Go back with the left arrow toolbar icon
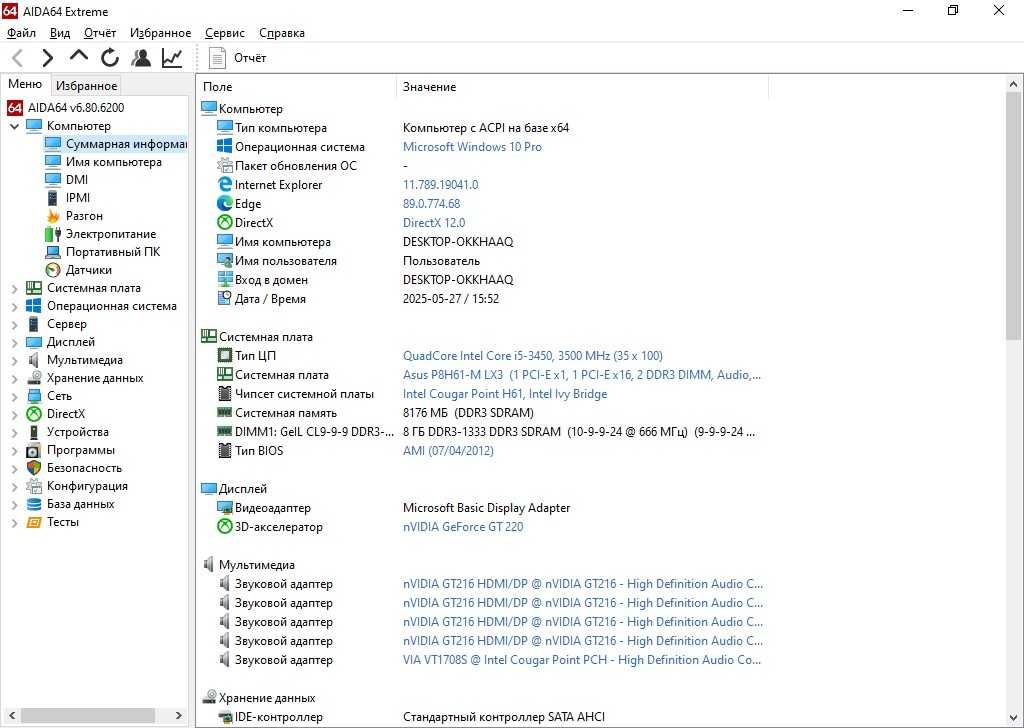 (x=18, y=58)
